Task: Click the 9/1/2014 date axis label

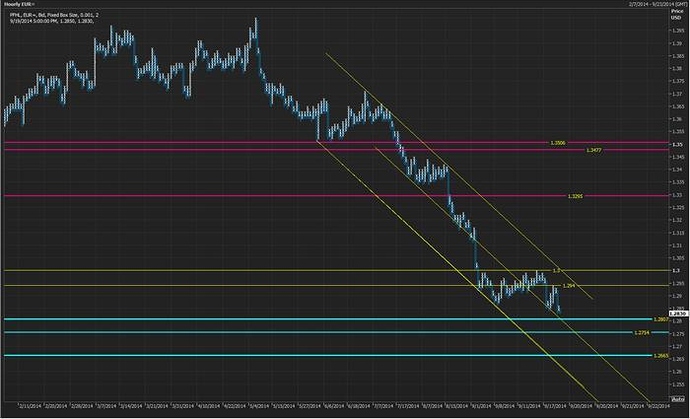Action: [482, 404]
